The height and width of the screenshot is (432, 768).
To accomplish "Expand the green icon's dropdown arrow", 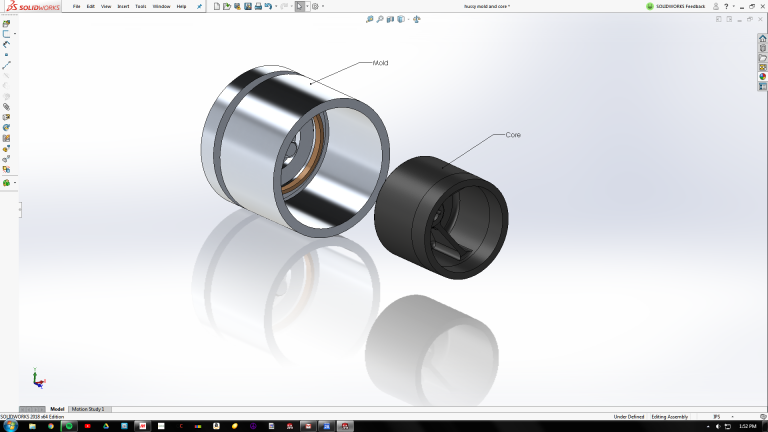I will [15, 183].
